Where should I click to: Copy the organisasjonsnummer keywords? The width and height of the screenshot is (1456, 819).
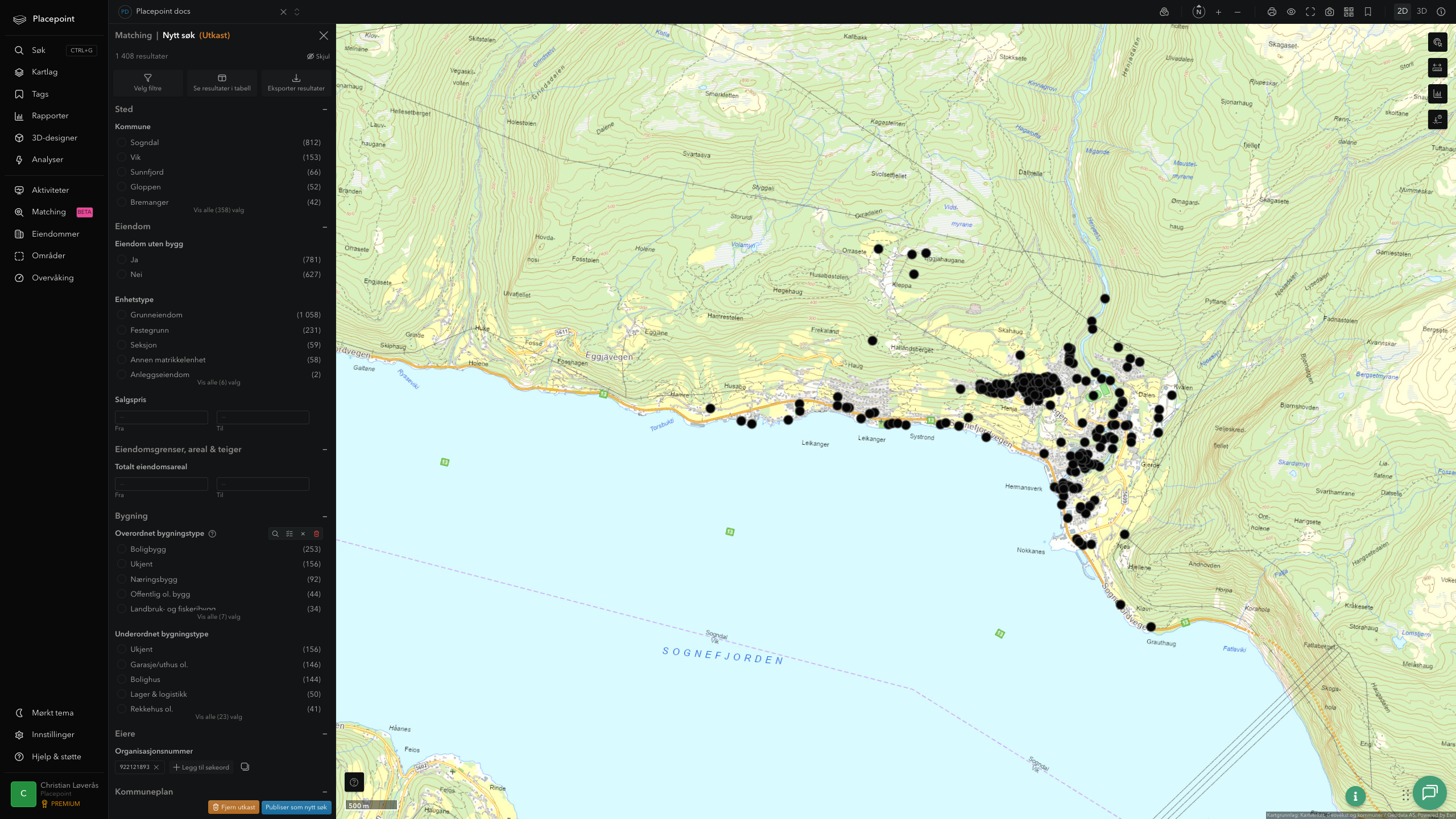pyautogui.click(x=245, y=767)
